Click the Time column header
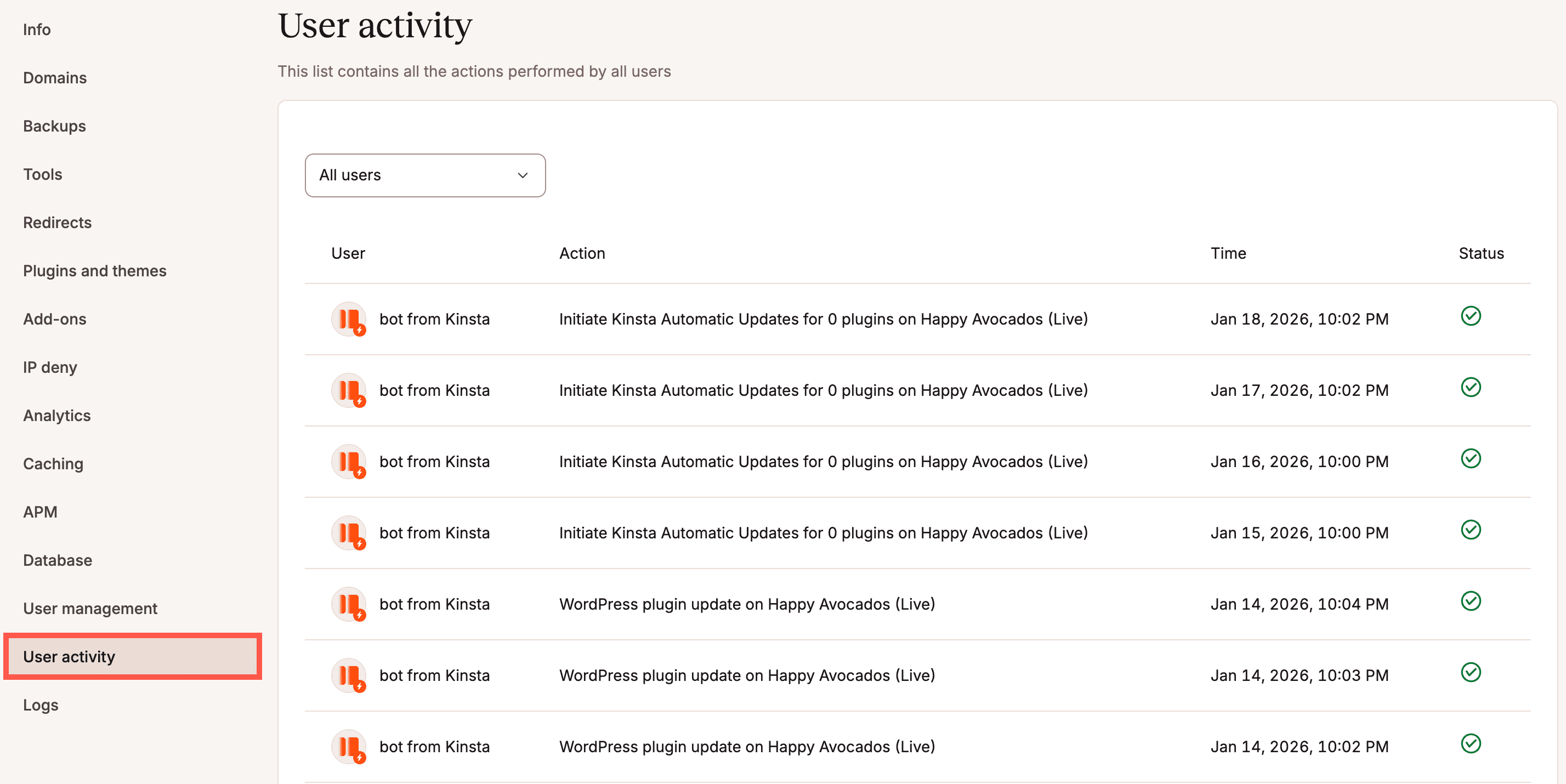This screenshot has width=1566, height=784. coord(1227,253)
